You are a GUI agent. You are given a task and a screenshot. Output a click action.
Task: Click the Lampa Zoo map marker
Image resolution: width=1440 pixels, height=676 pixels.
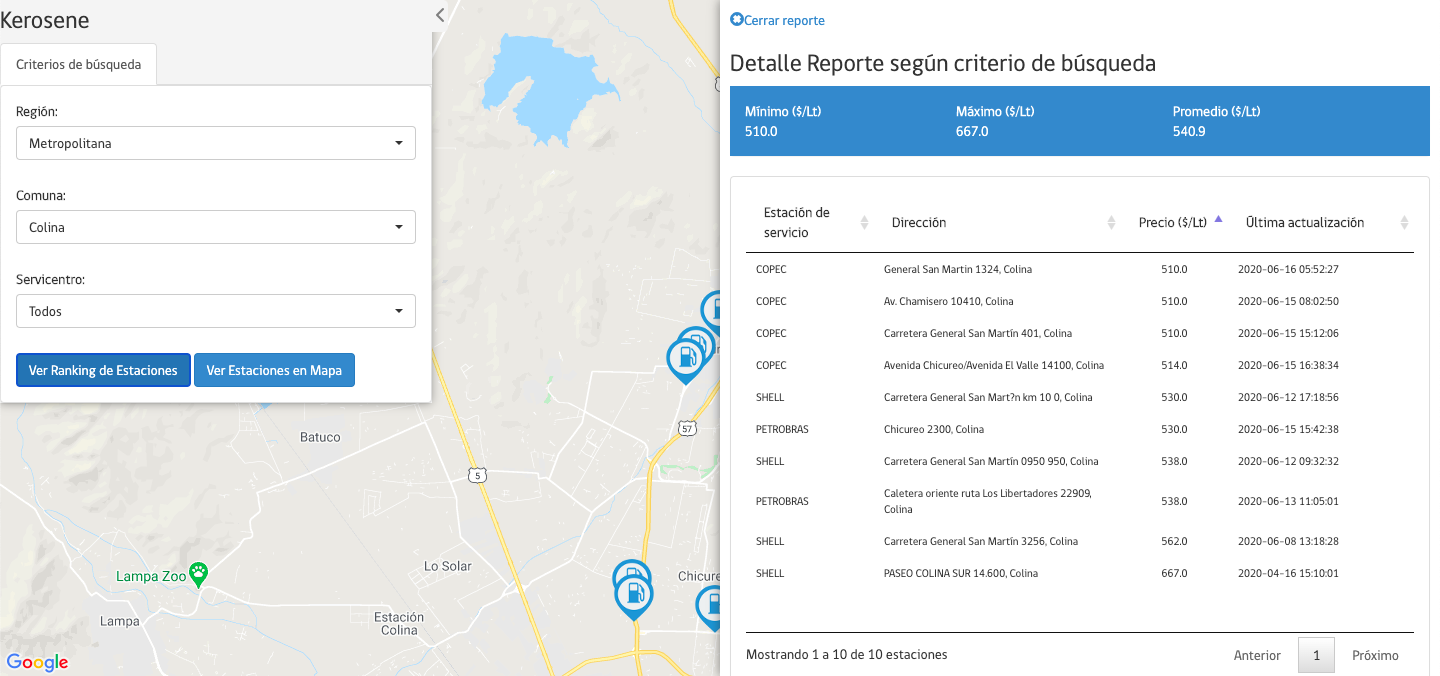[199, 574]
